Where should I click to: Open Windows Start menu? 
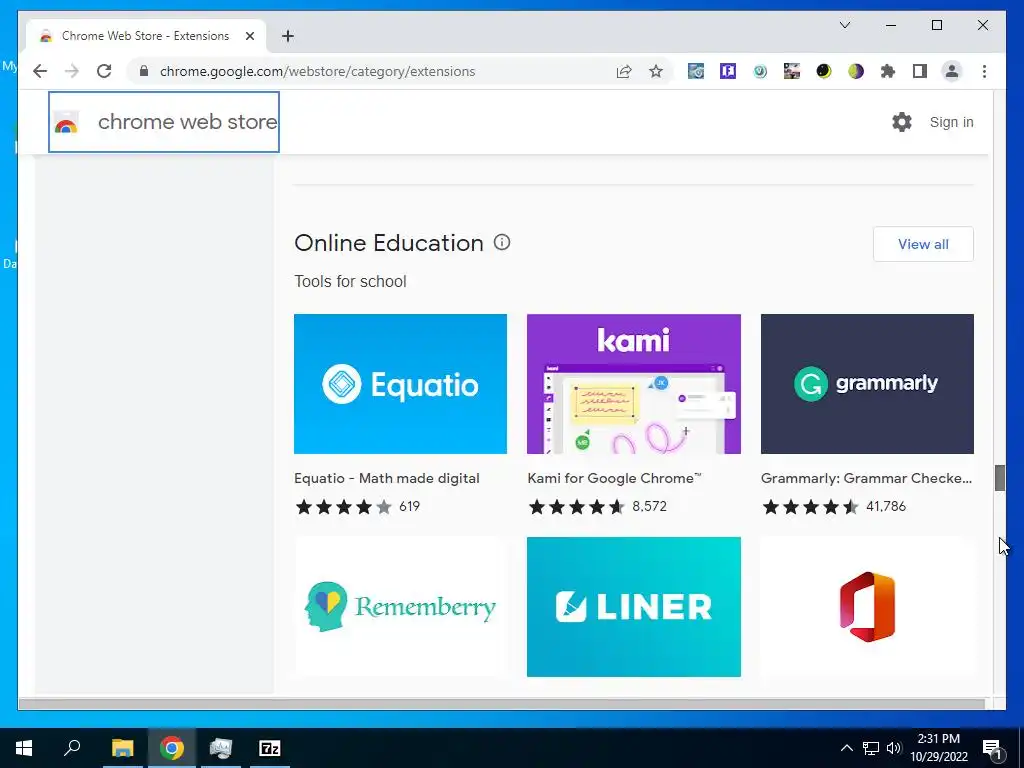(24, 748)
